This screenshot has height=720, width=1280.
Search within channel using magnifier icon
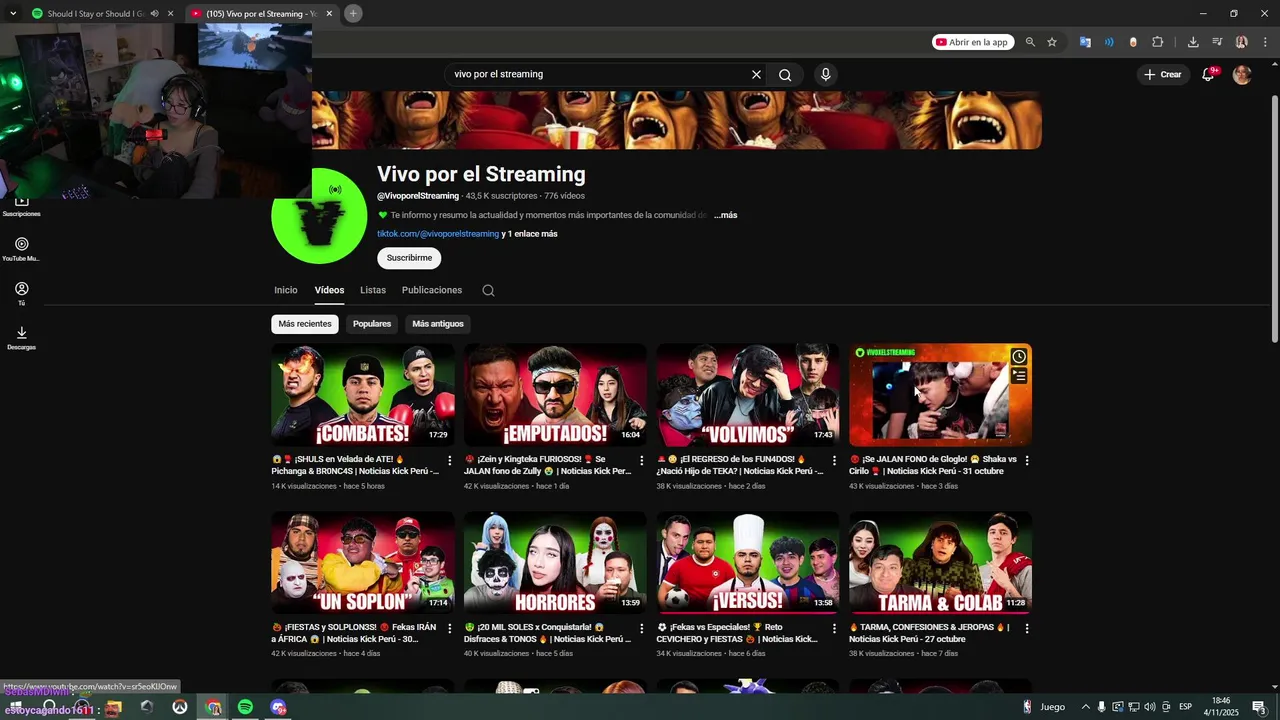click(488, 291)
